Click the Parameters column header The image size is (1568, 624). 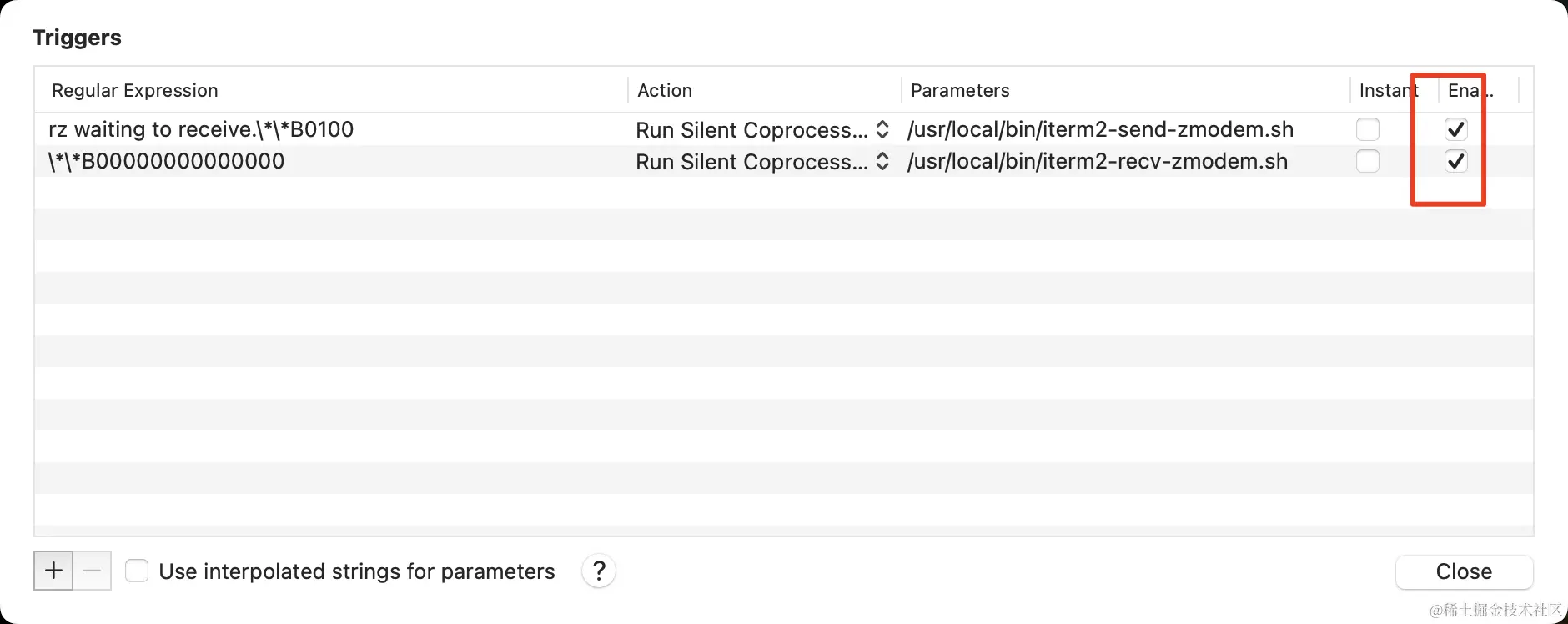(x=960, y=90)
